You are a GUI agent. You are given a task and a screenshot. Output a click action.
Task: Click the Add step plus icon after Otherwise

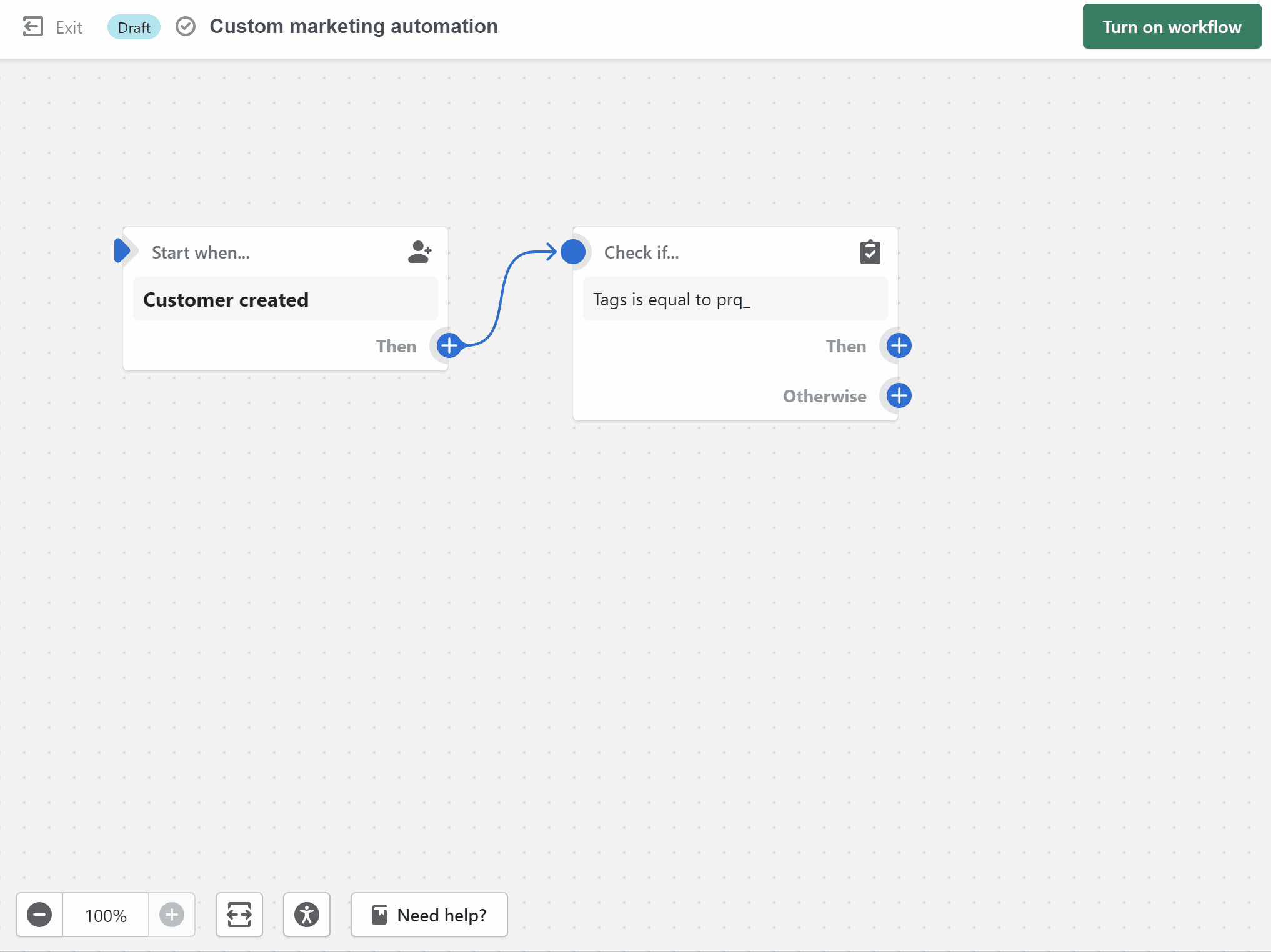[898, 395]
